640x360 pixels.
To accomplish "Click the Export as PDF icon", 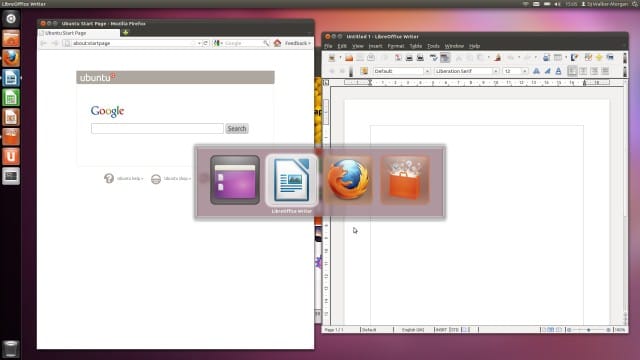I will 398,58.
